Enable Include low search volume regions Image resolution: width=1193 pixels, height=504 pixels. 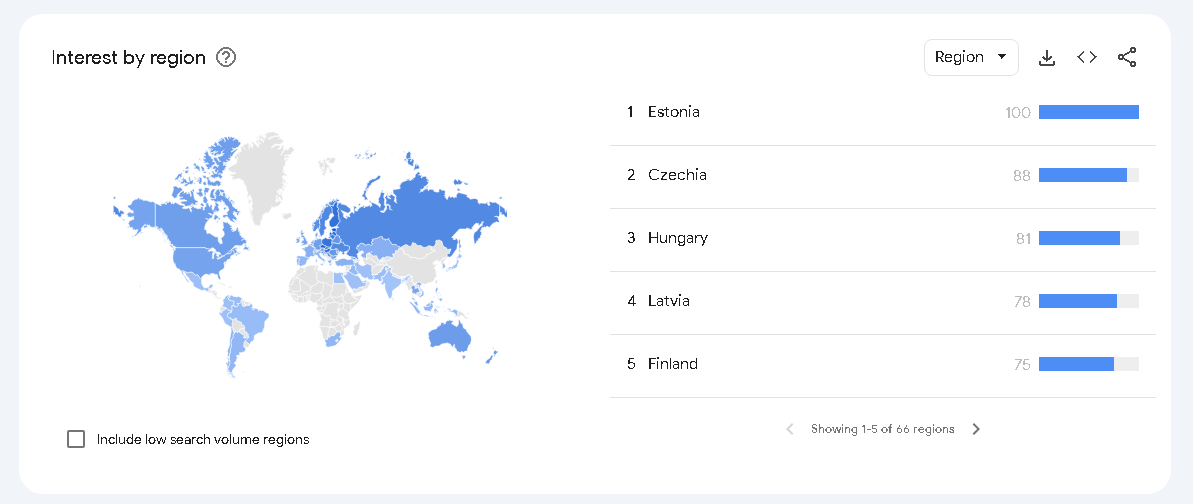76,439
